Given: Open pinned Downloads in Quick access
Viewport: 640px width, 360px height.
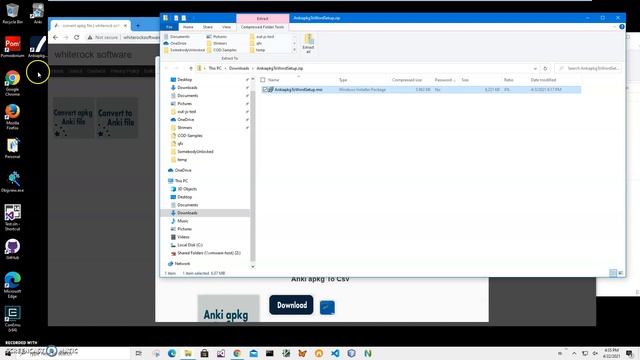Looking at the screenshot, I should pyautogui.click(x=187, y=88).
